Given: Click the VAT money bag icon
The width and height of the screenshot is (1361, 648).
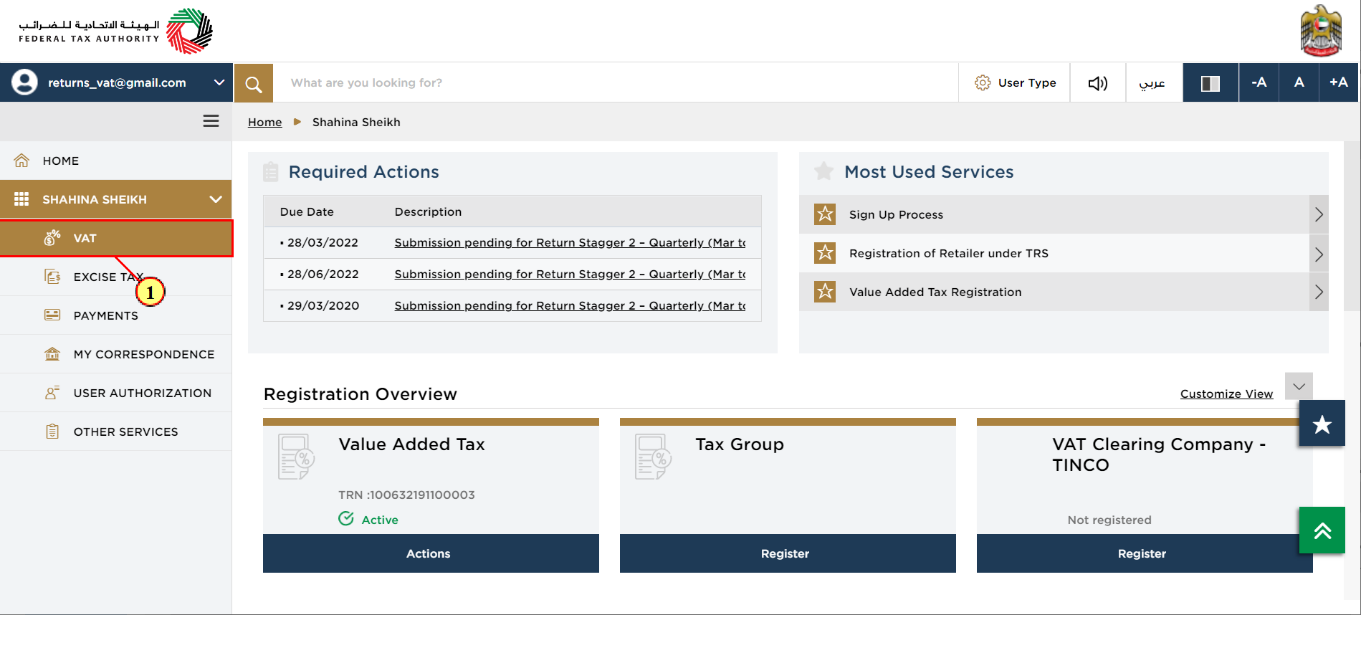Looking at the screenshot, I should [52, 238].
